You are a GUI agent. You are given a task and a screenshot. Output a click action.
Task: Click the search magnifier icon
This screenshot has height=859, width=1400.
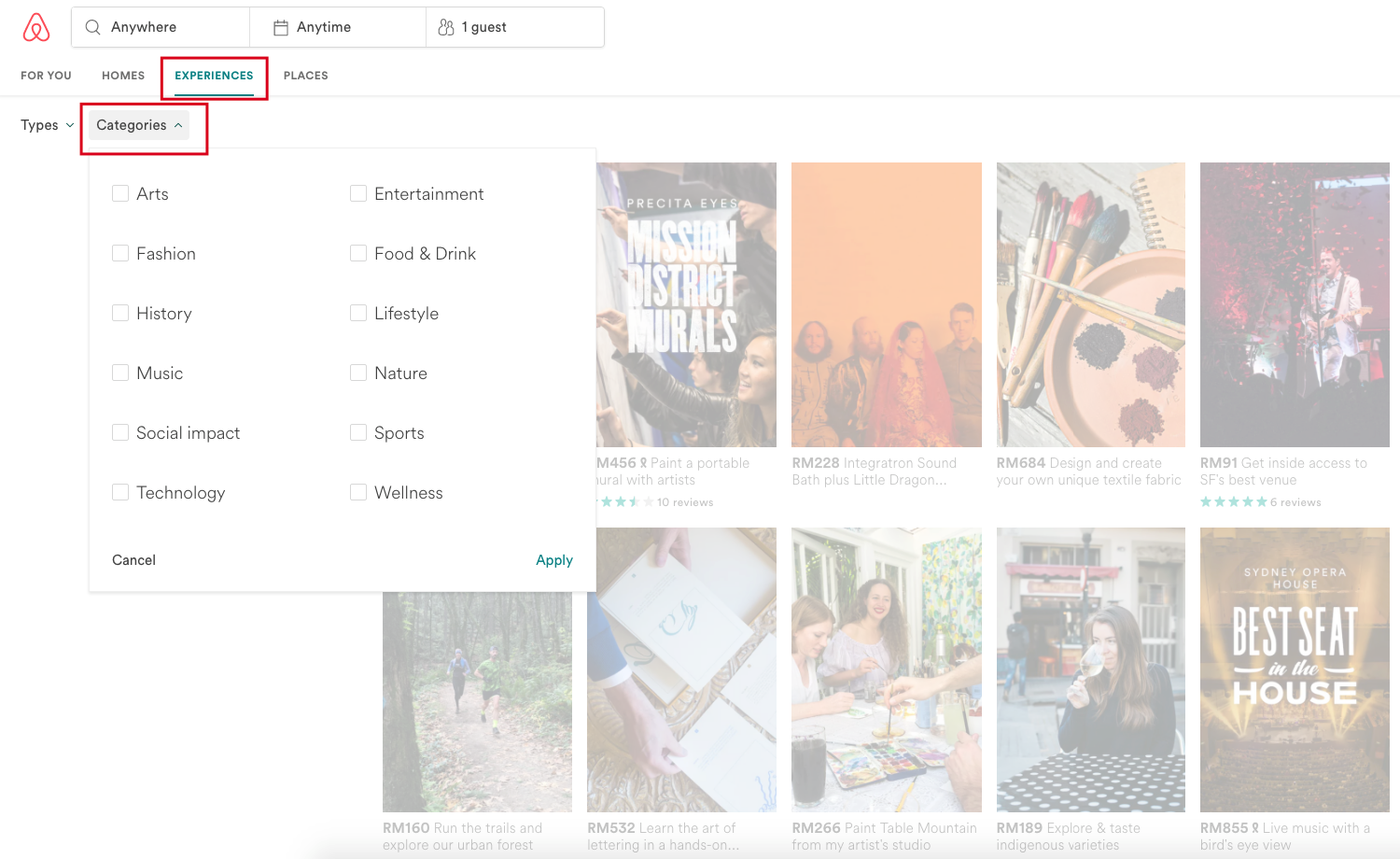click(92, 27)
